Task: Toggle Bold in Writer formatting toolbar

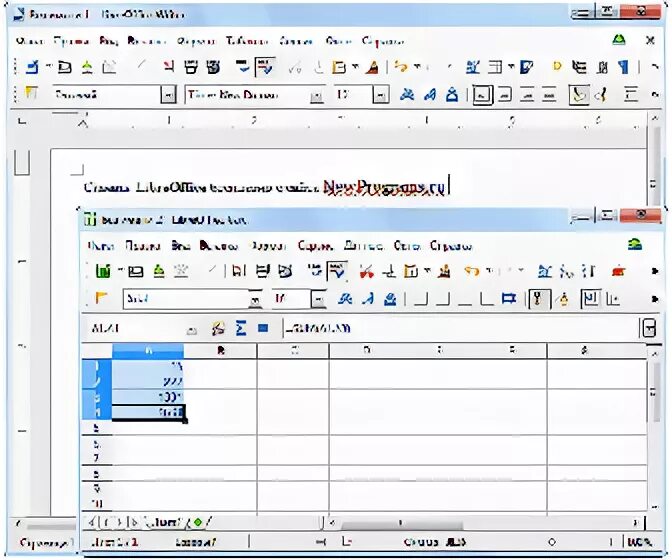Action: tap(407, 94)
